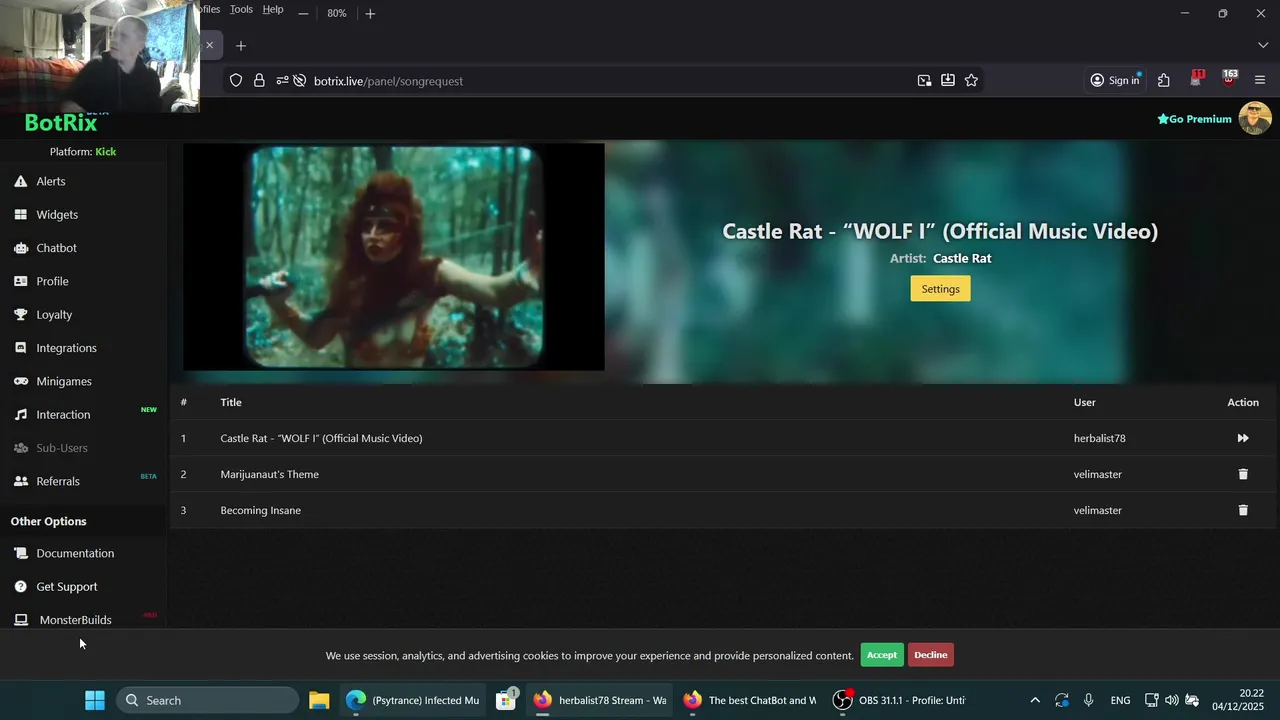Image resolution: width=1280 pixels, height=720 pixels.
Task: Click velimaster on the Marijuanaut's Theme row
Action: point(1097,474)
